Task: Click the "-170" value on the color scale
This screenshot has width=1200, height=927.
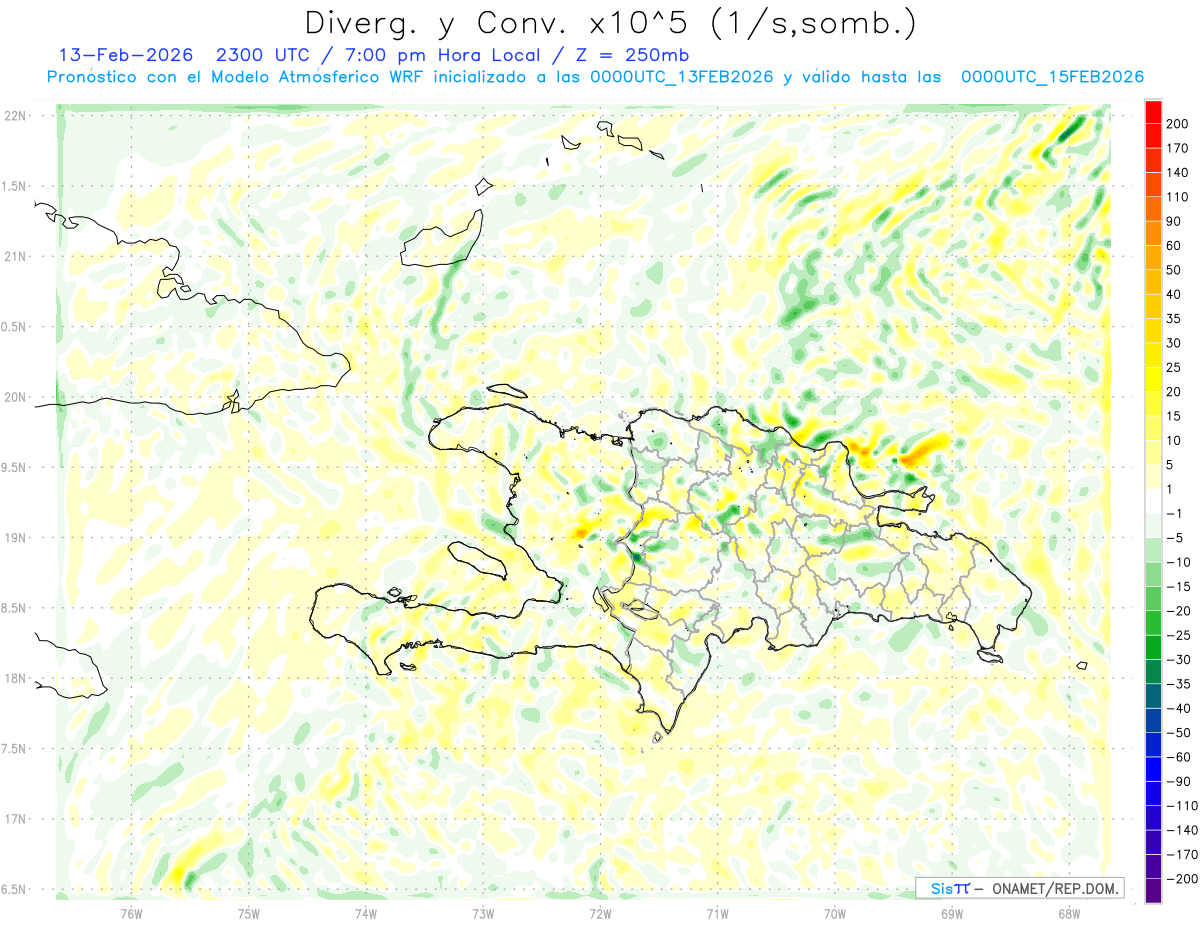Action: pyautogui.click(x=1181, y=854)
